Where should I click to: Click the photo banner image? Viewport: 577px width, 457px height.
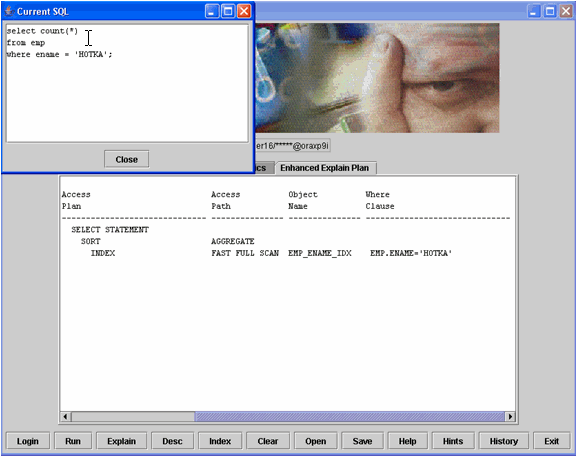[377, 78]
